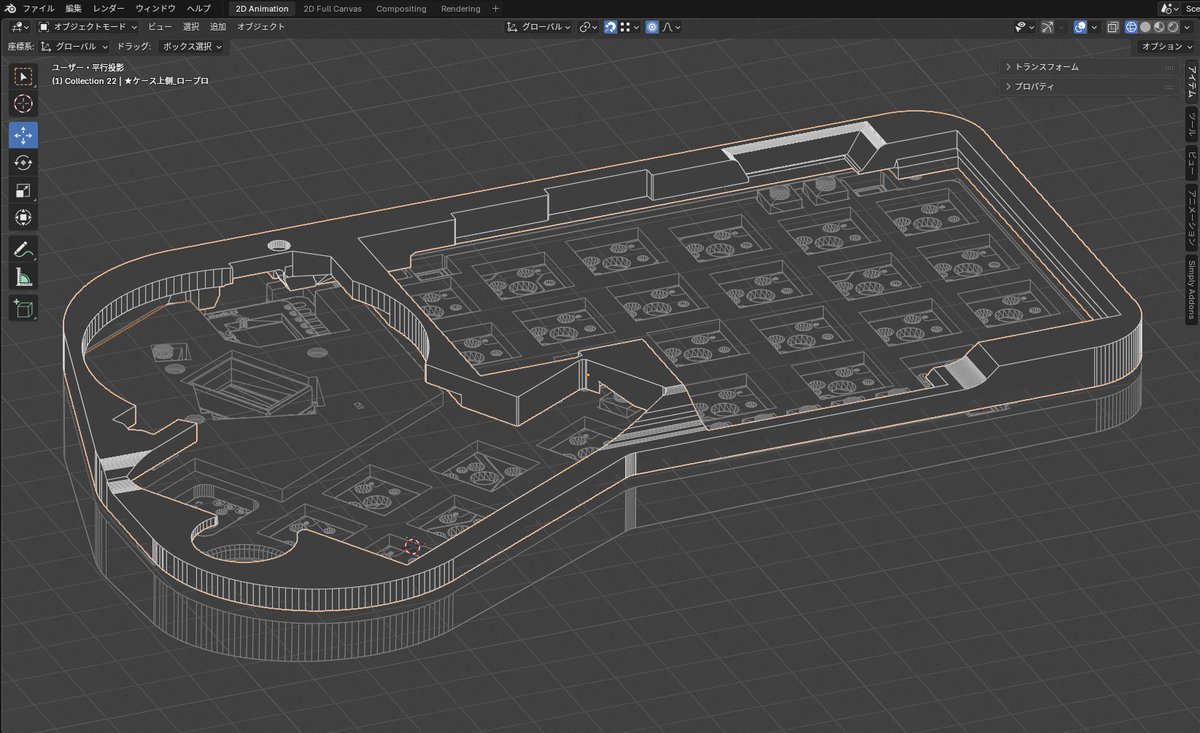
Task: Toggle viewport overlays
Action: tap(1080, 27)
